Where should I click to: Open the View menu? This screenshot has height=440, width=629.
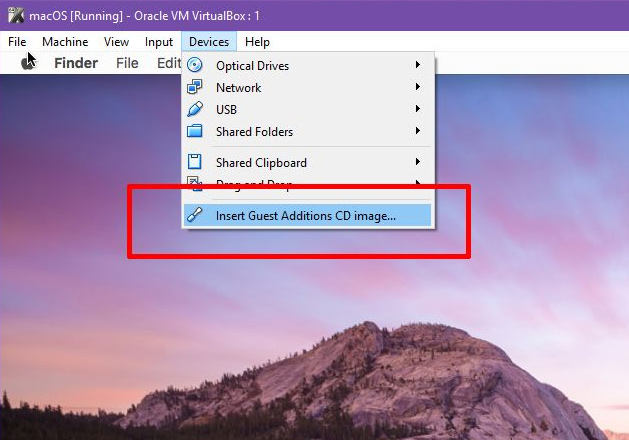[116, 42]
